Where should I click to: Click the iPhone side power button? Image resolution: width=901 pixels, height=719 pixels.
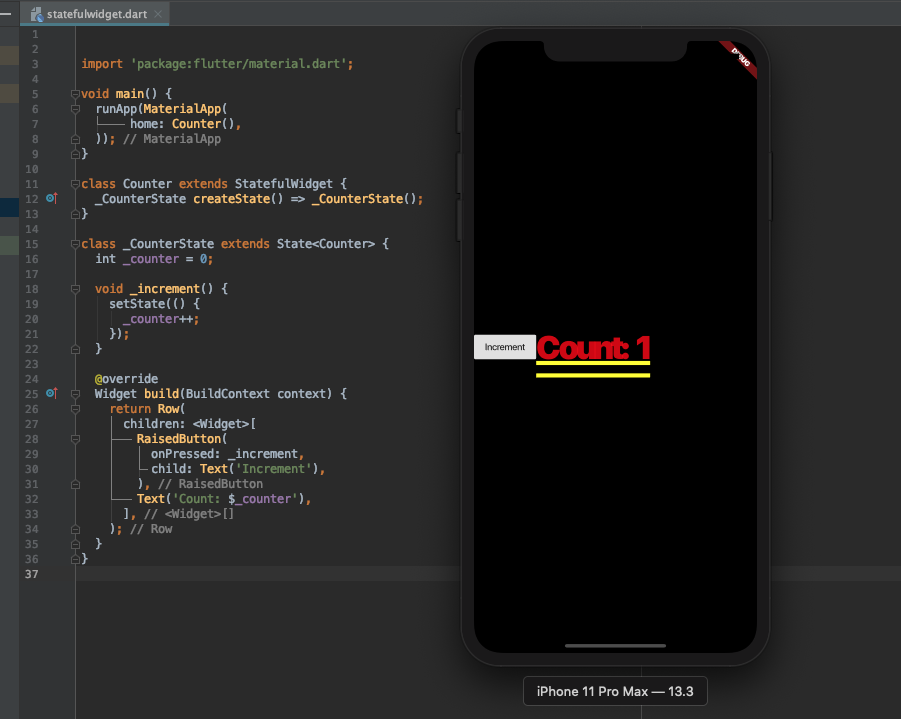tap(771, 186)
